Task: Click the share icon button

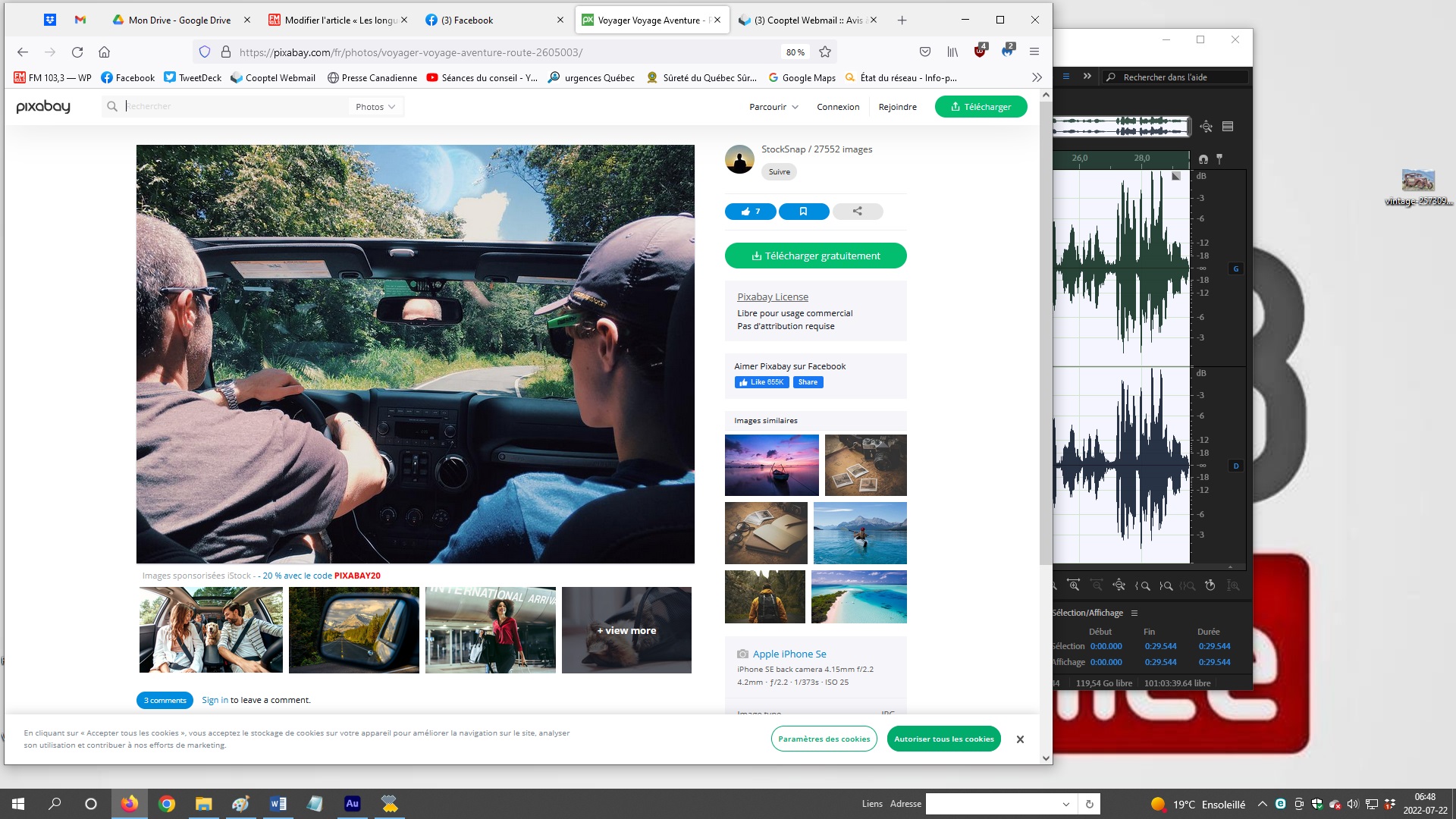Action: coord(857,212)
